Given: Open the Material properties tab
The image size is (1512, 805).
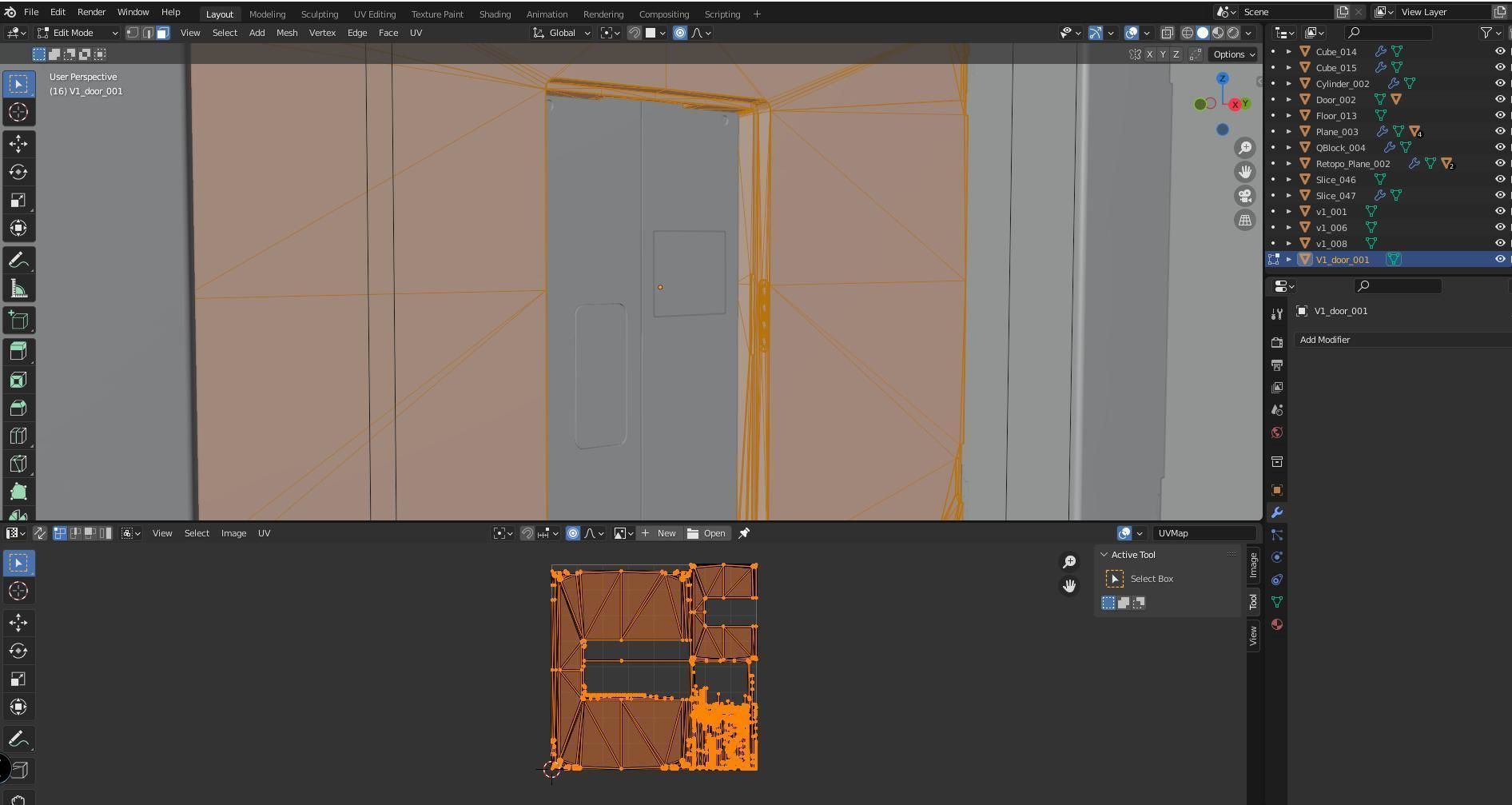Looking at the screenshot, I should point(1277,624).
